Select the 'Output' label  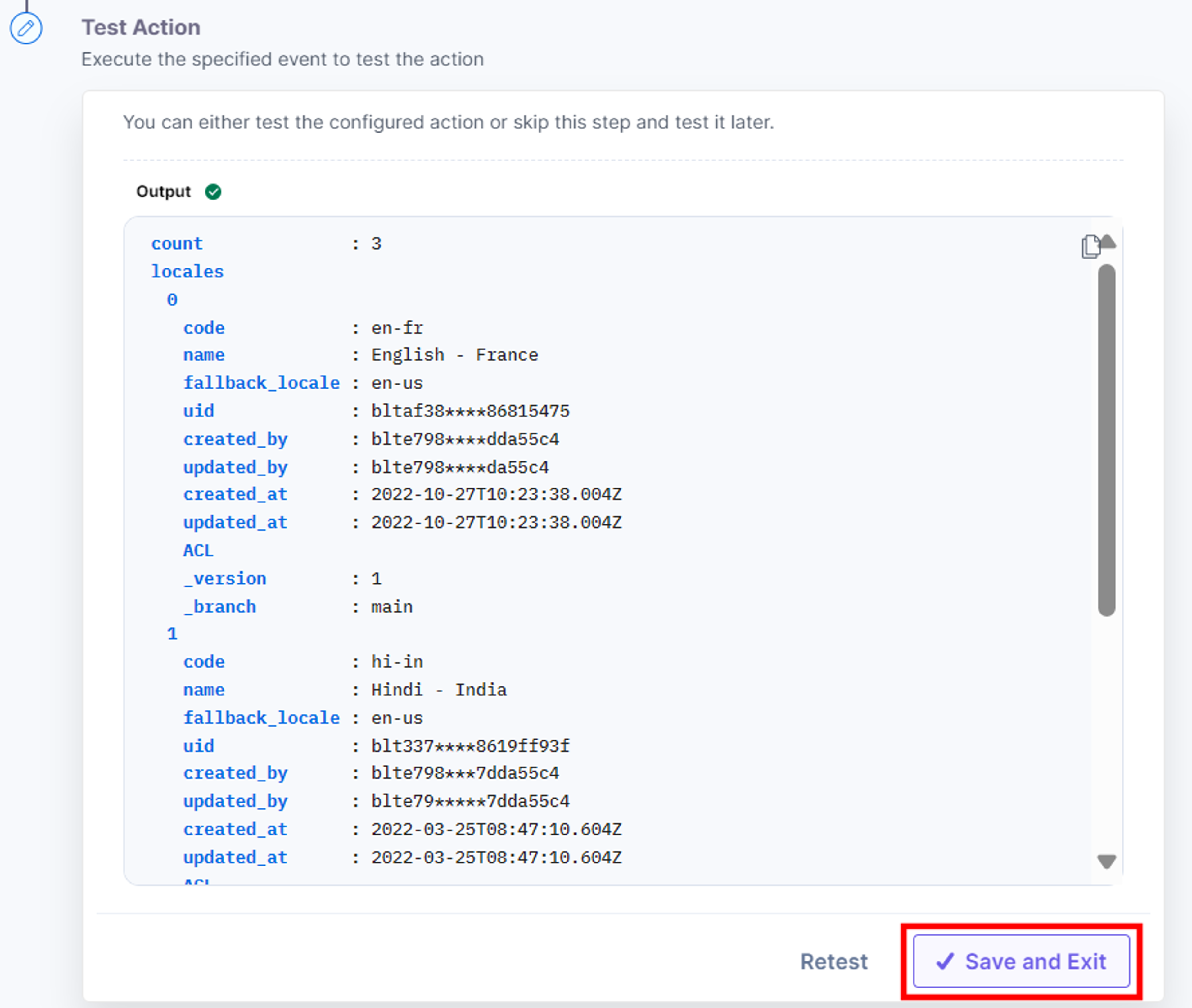tap(163, 191)
